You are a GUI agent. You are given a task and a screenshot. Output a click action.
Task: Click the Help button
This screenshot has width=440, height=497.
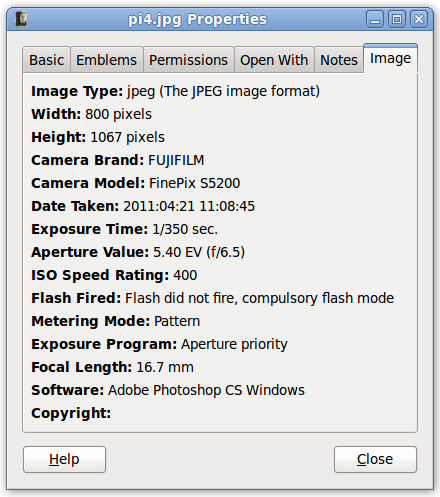pyautogui.click(x=64, y=459)
